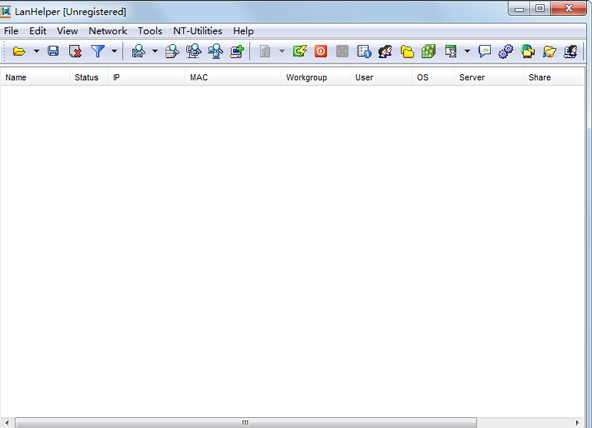This screenshot has width=592, height=428.
Task: Sort by the OS column header
Action: 433,77
